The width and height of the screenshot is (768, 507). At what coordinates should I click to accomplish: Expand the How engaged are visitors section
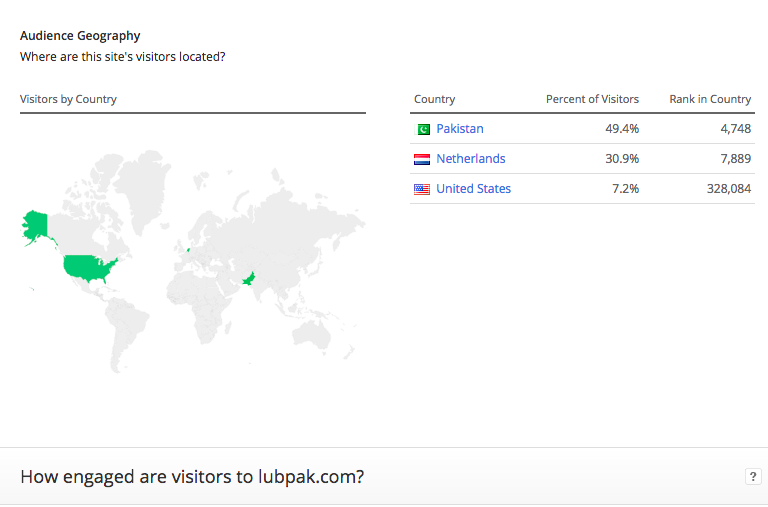[192, 476]
